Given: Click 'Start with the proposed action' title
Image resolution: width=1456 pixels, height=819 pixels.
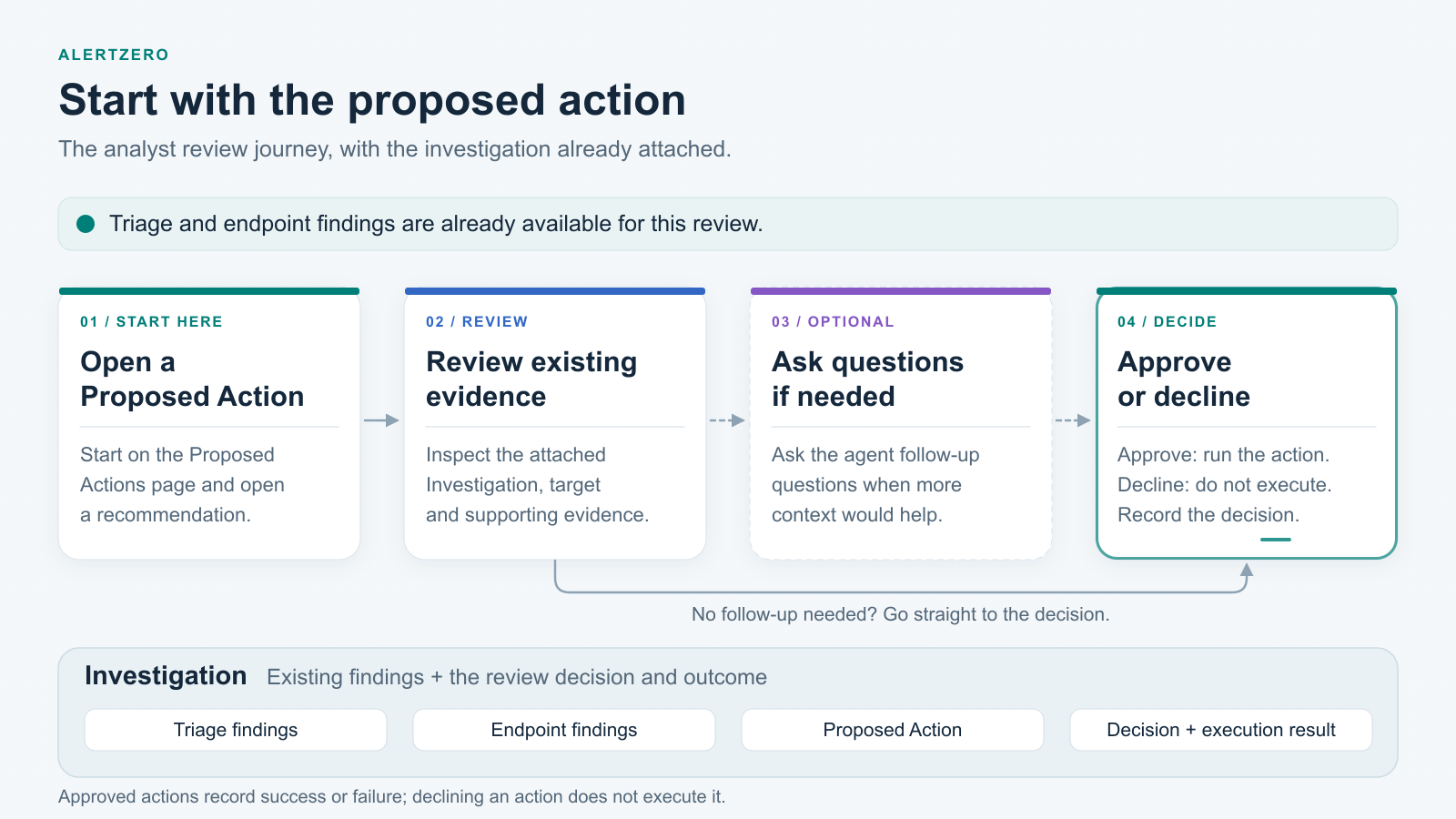Looking at the screenshot, I should coord(372,100).
